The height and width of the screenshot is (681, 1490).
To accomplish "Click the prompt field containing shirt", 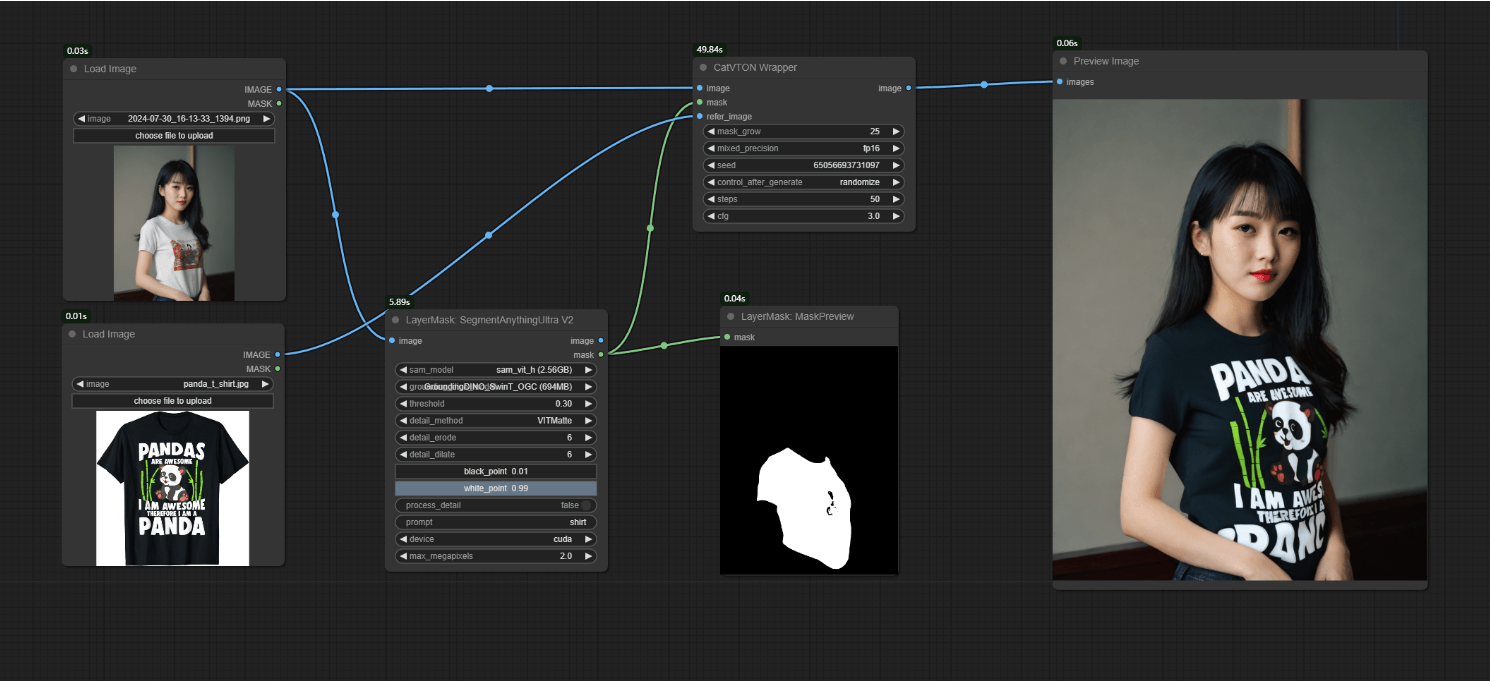I will point(495,522).
